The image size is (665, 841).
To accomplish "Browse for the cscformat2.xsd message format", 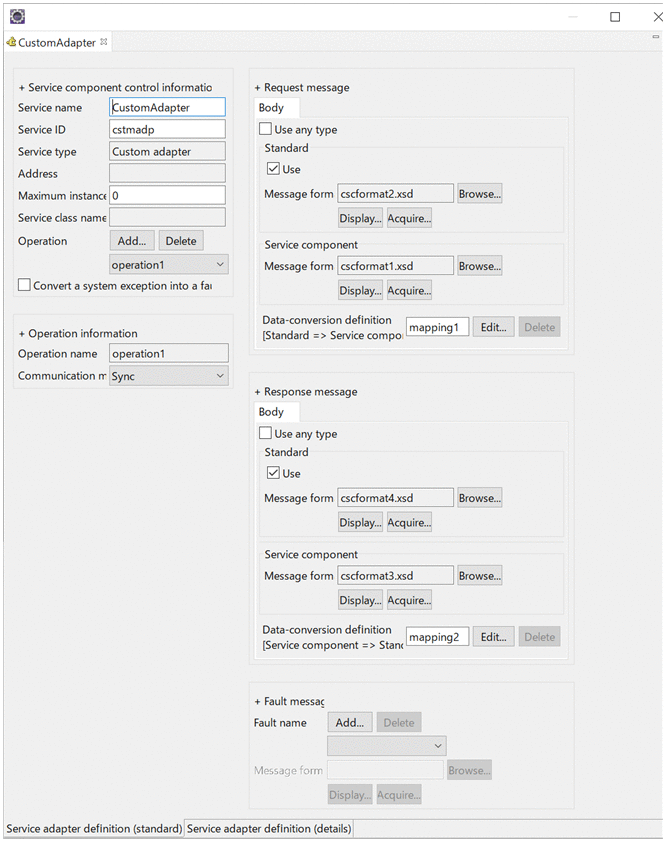I will 479,194.
